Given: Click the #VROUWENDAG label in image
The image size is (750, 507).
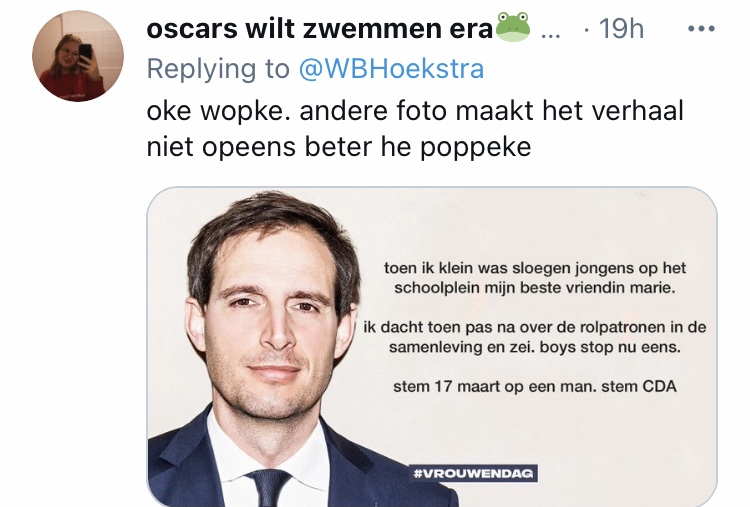Looking at the screenshot, I should tap(473, 474).
